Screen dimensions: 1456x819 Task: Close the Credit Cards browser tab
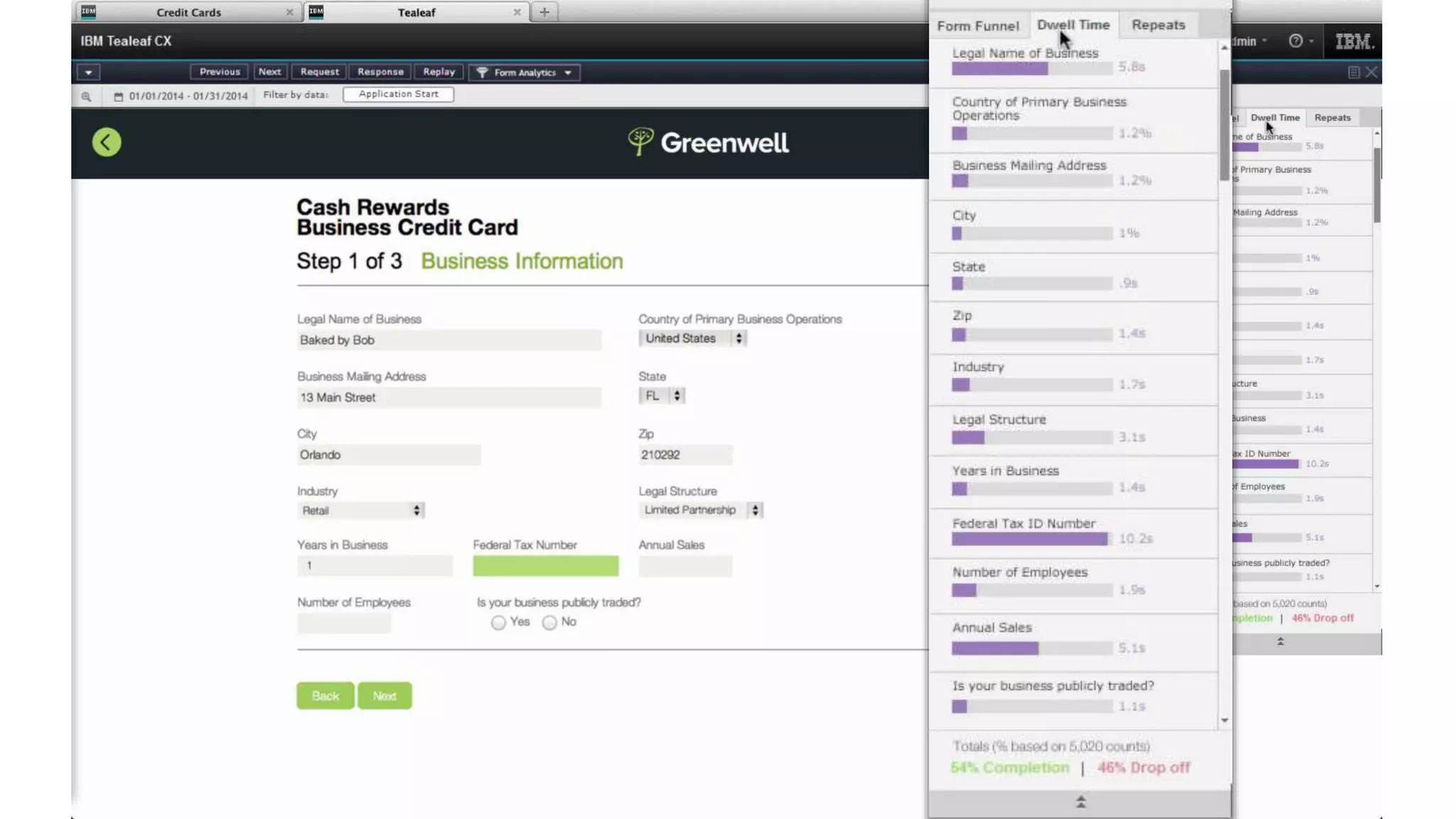point(289,12)
